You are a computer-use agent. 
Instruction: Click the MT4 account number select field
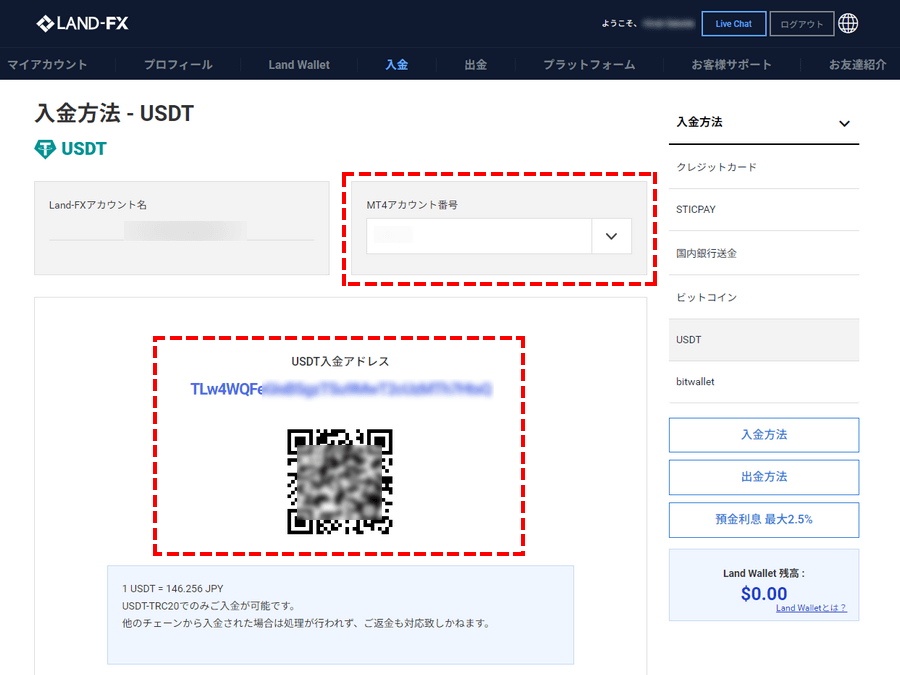(x=499, y=236)
